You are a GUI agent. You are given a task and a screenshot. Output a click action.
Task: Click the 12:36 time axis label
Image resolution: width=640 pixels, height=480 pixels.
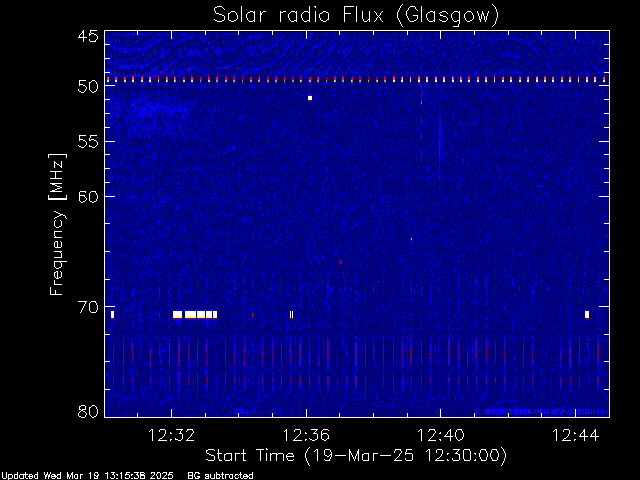306,435
